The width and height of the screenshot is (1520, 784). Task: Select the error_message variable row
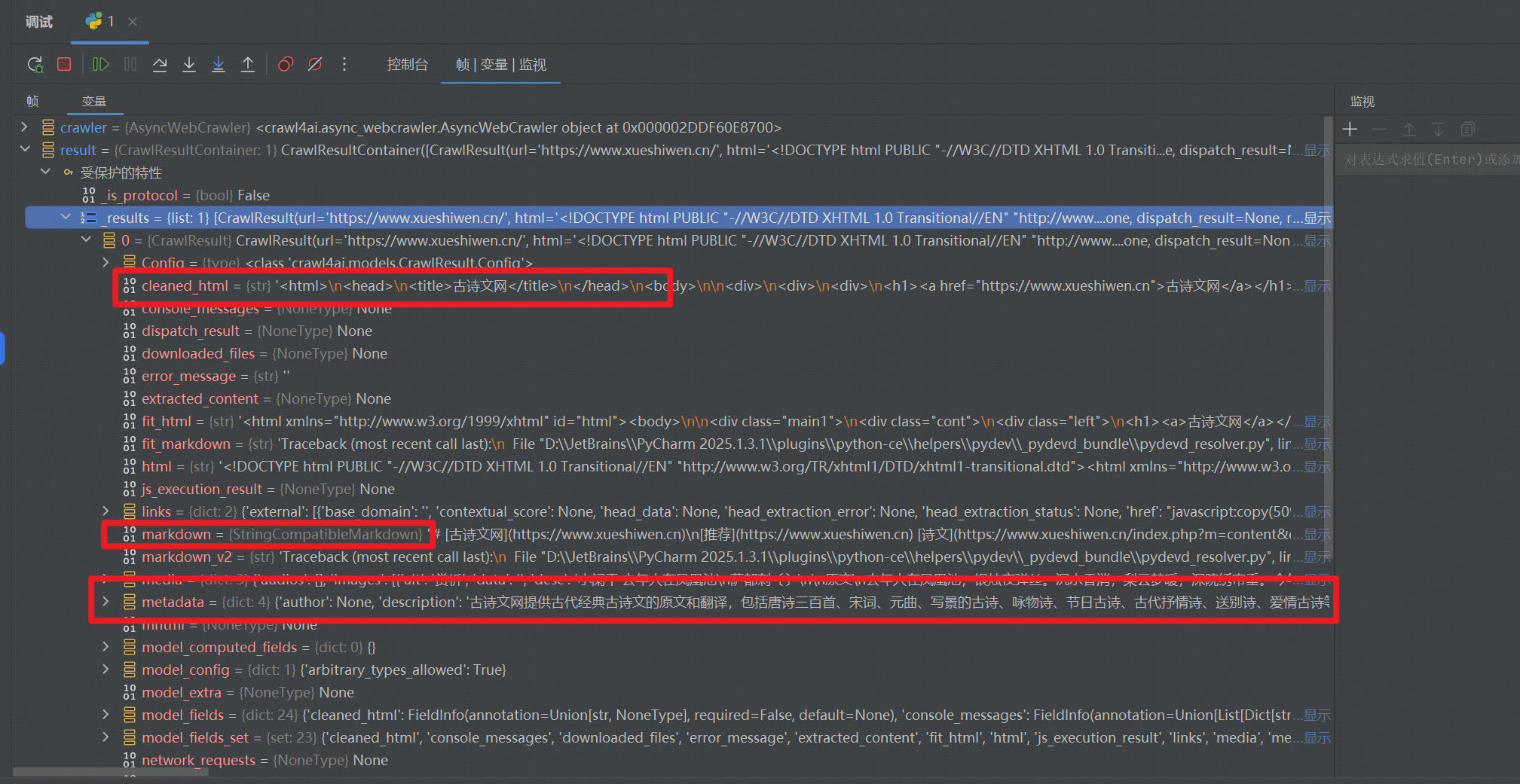[673, 376]
